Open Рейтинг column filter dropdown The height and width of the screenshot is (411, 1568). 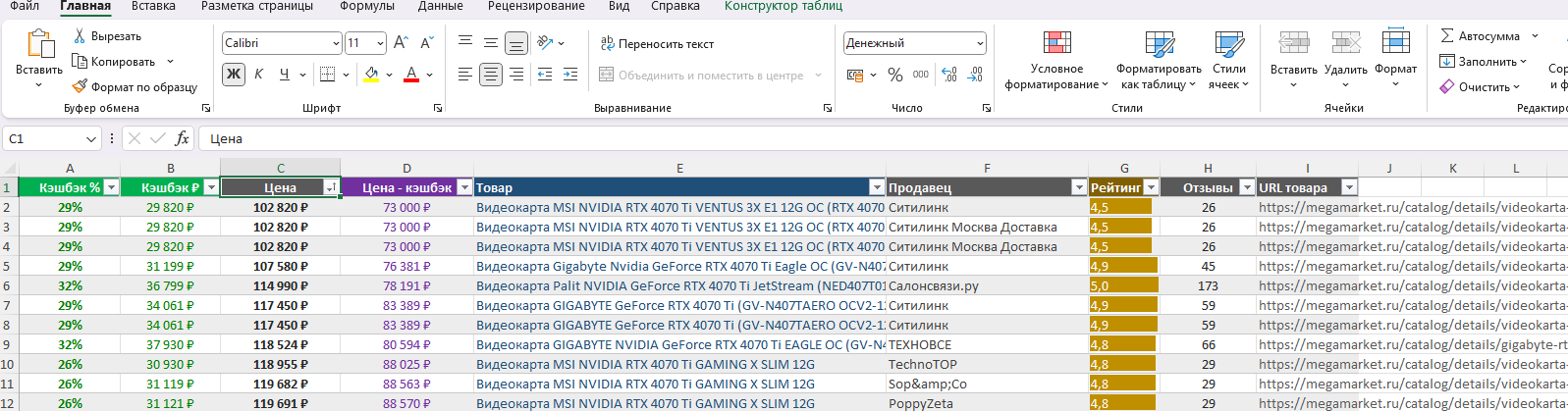click(x=1151, y=187)
